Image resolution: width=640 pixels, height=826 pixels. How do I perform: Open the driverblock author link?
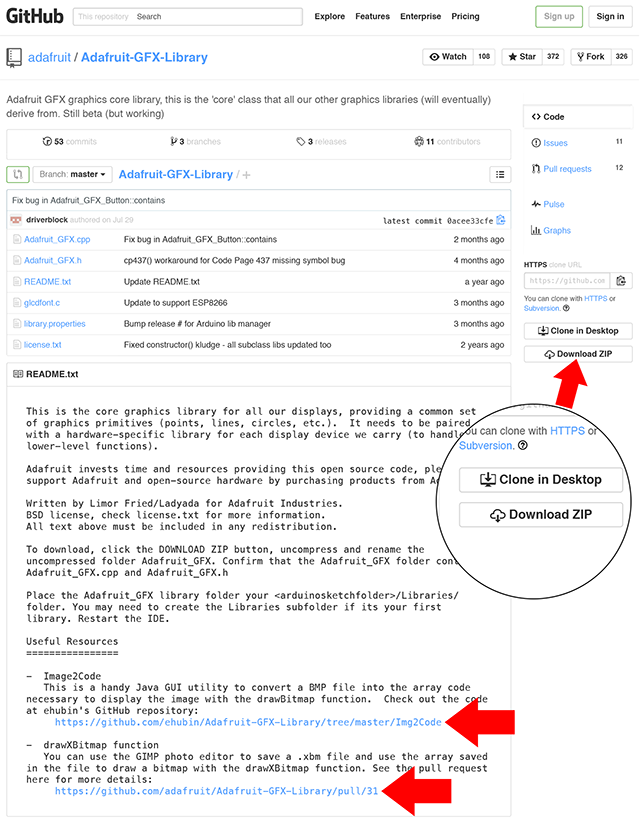click(47, 220)
